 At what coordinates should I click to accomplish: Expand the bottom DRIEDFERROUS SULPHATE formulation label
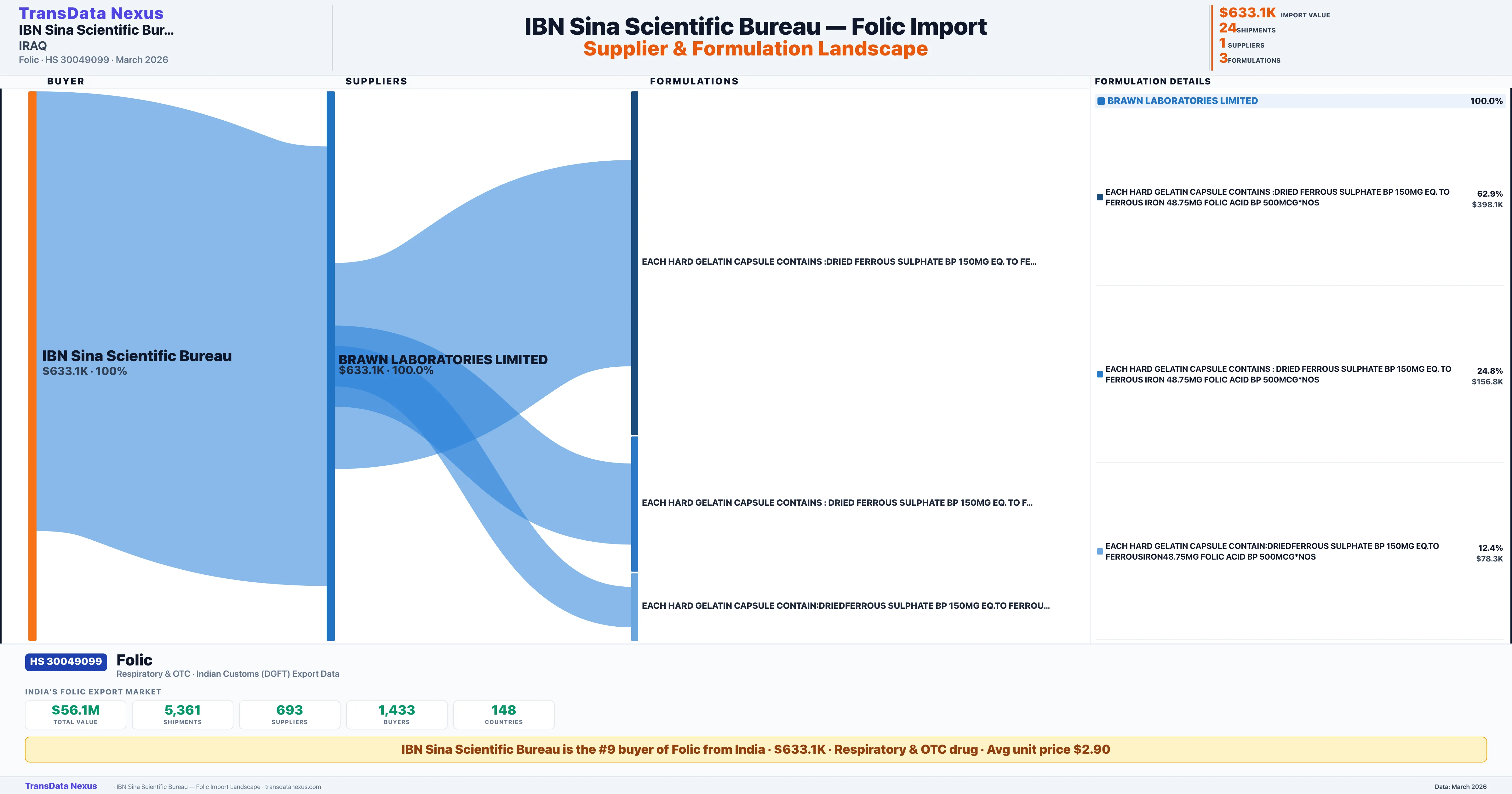point(845,606)
